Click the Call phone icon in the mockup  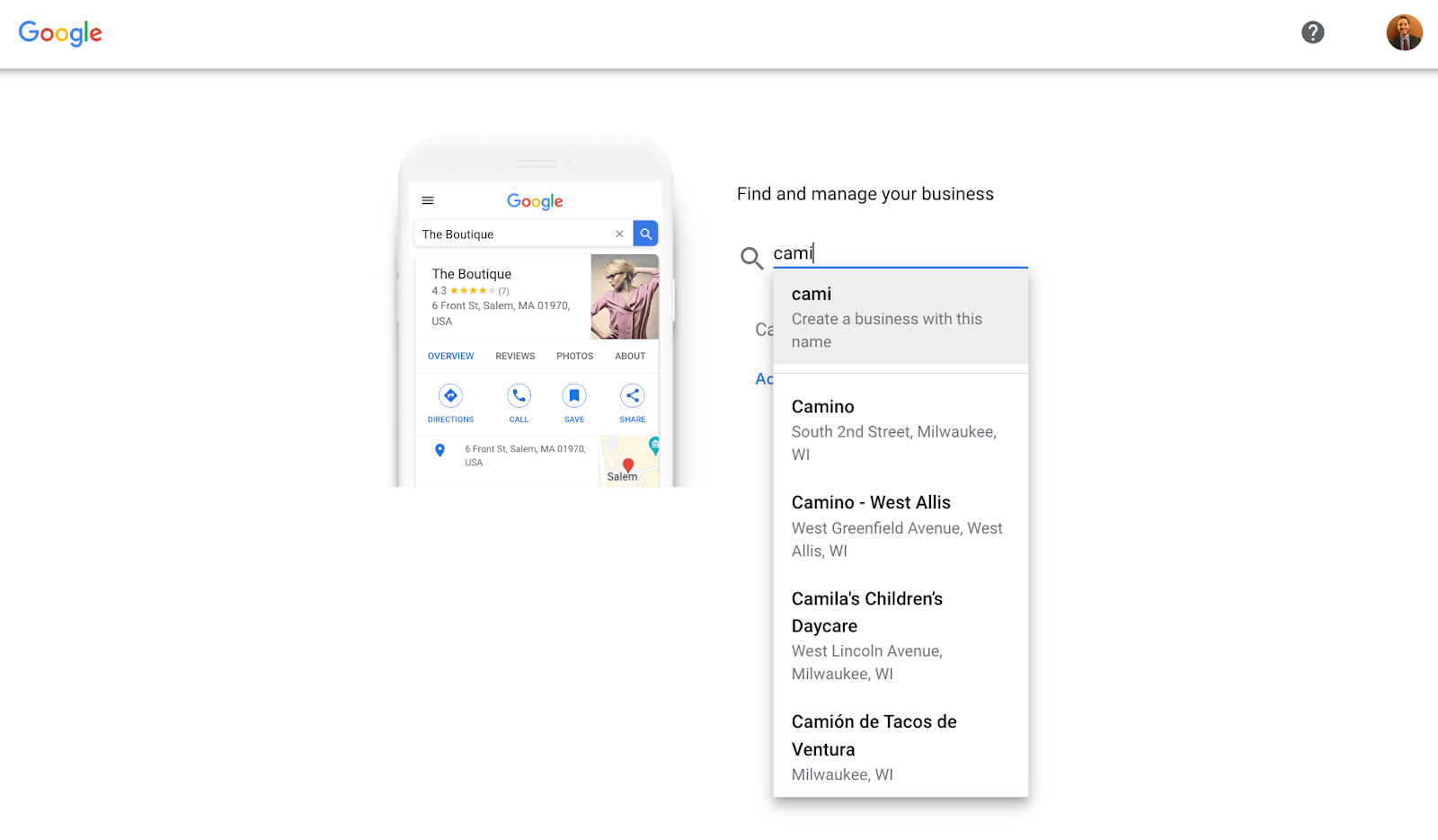[519, 395]
